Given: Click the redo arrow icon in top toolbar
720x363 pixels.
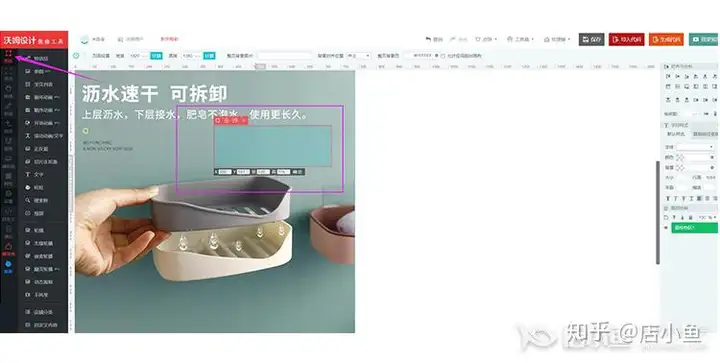Looking at the screenshot, I should click(453, 39).
